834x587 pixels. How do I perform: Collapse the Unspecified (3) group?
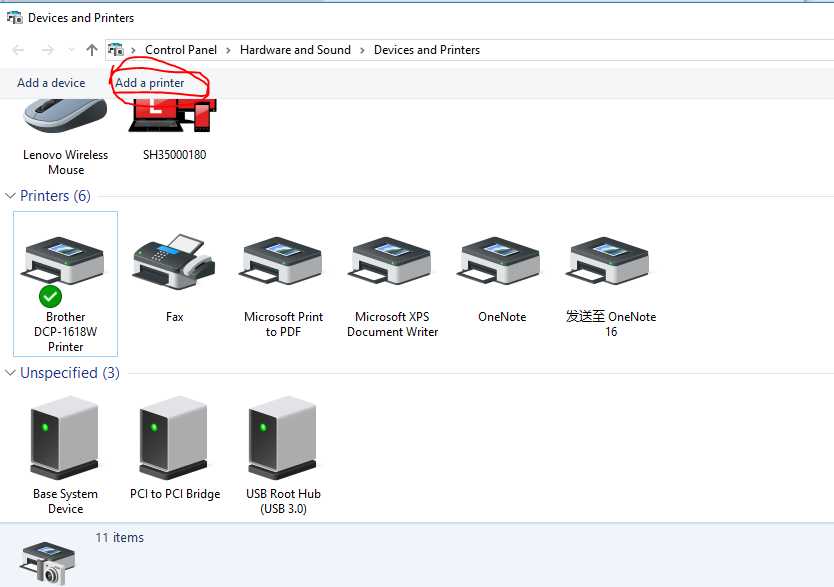point(10,373)
